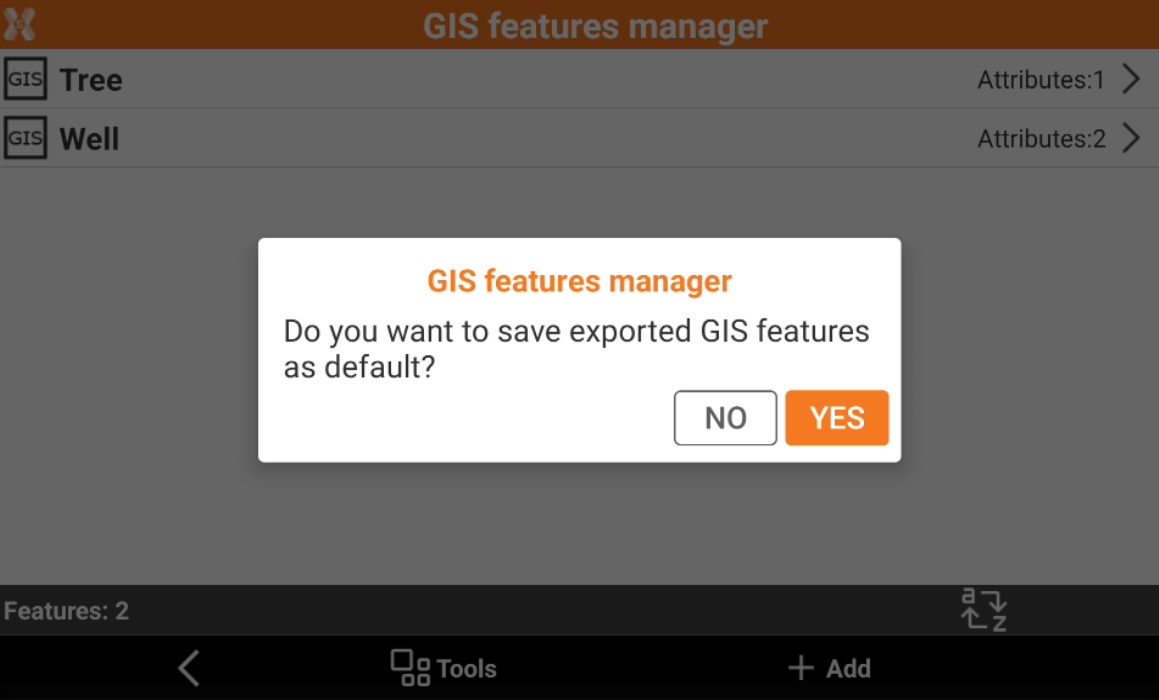This screenshot has height=700, width=1159.
Task: Toggle the A-Z sort order icon
Action: tap(984, 610)
